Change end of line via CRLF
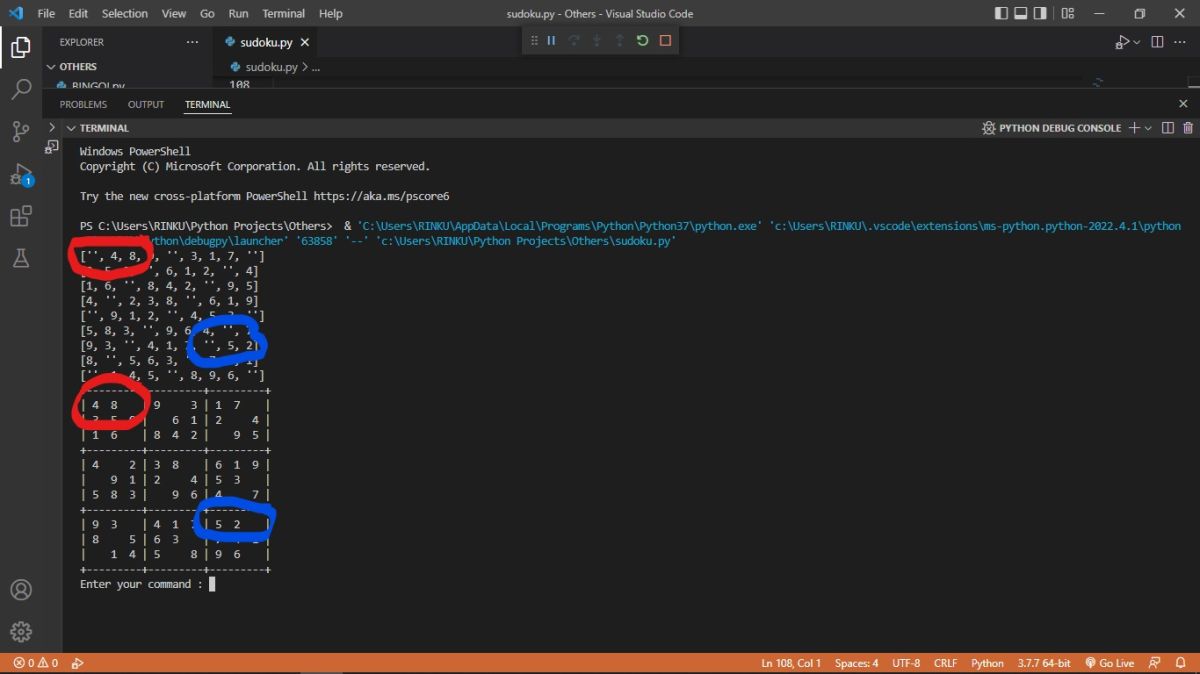The image size is (1200, 674). tap(946, 663)
